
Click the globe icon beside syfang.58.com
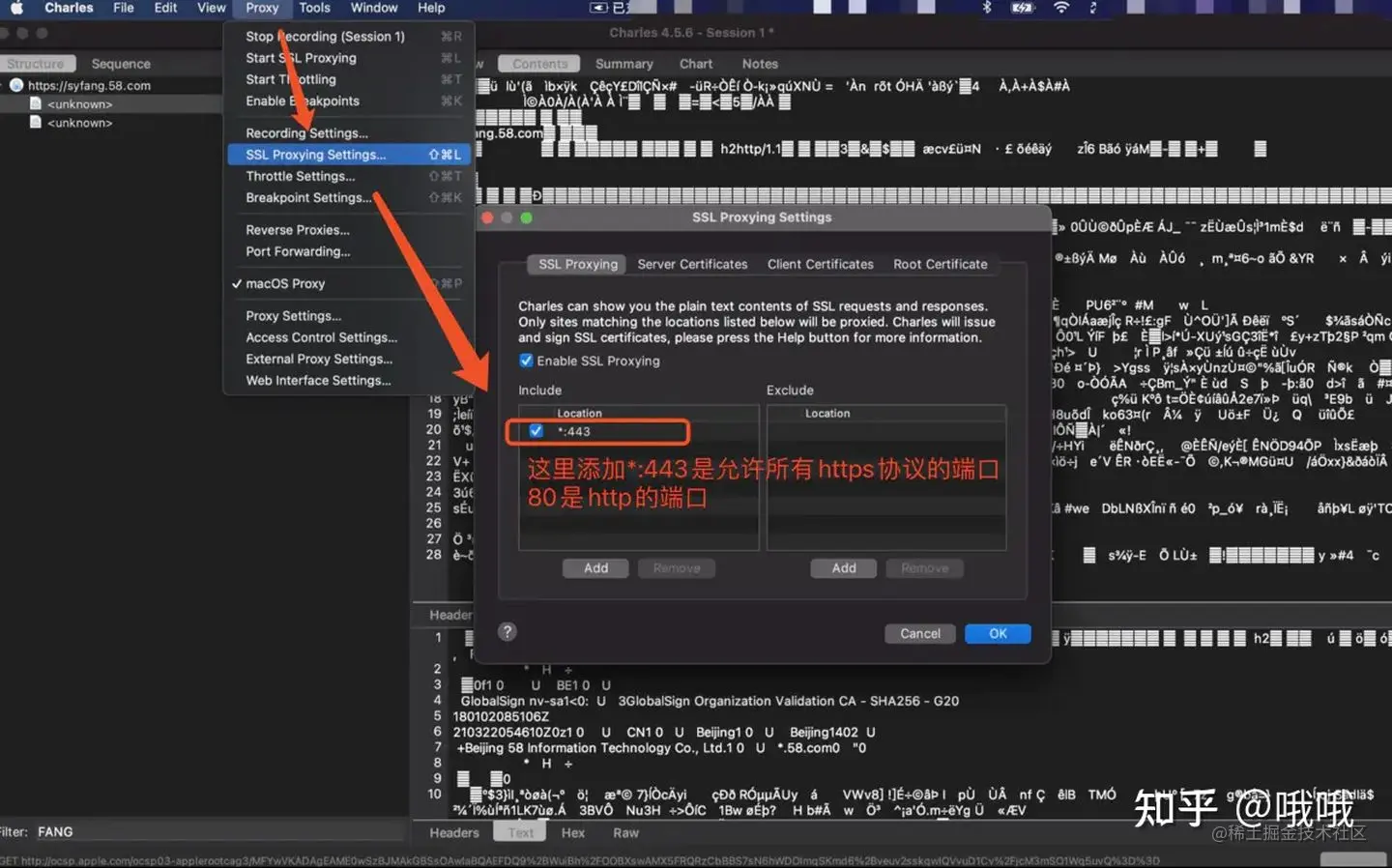coord(16,85)
